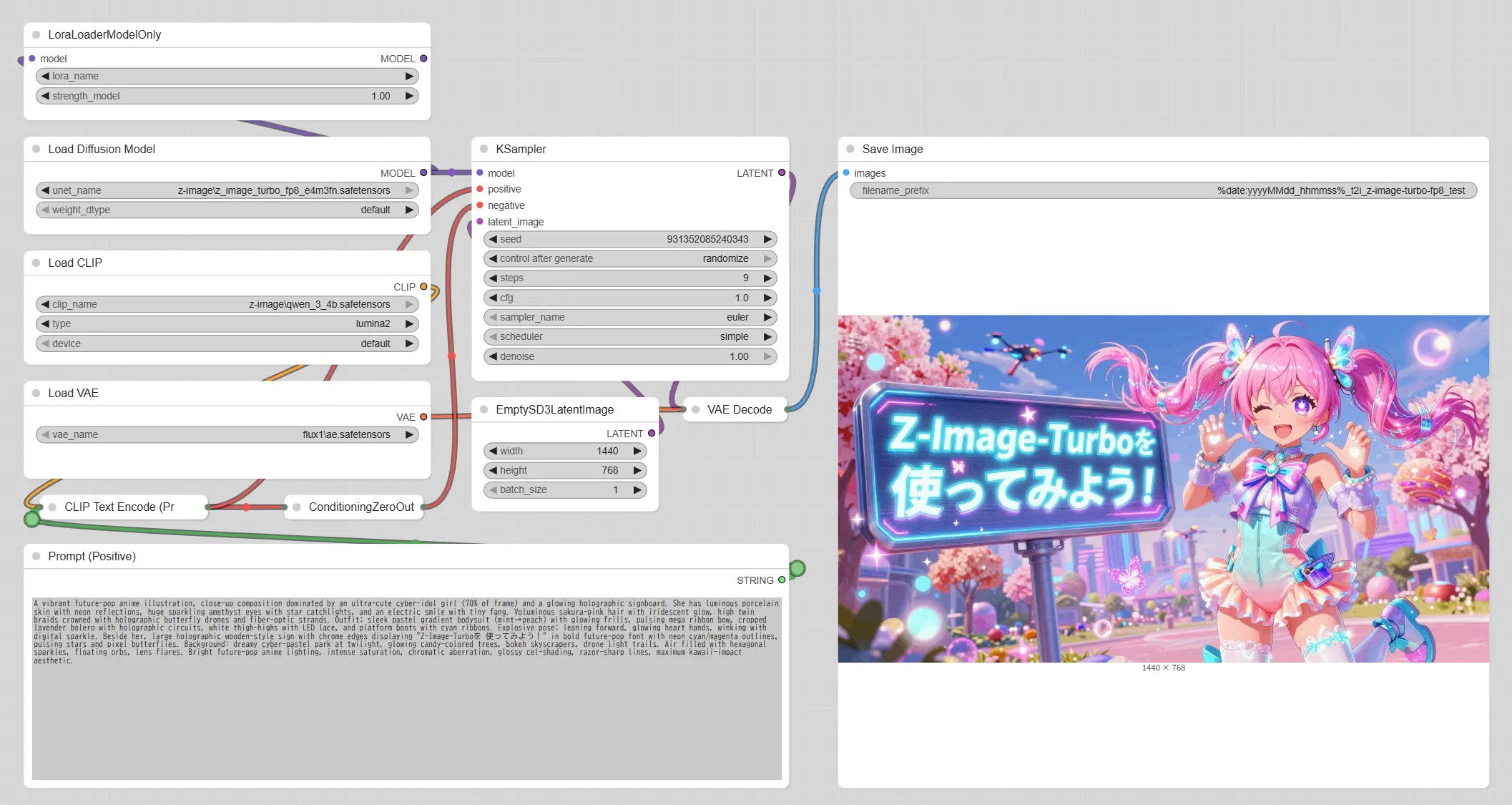Expand the VAE Decode node dot

(695, 409)
